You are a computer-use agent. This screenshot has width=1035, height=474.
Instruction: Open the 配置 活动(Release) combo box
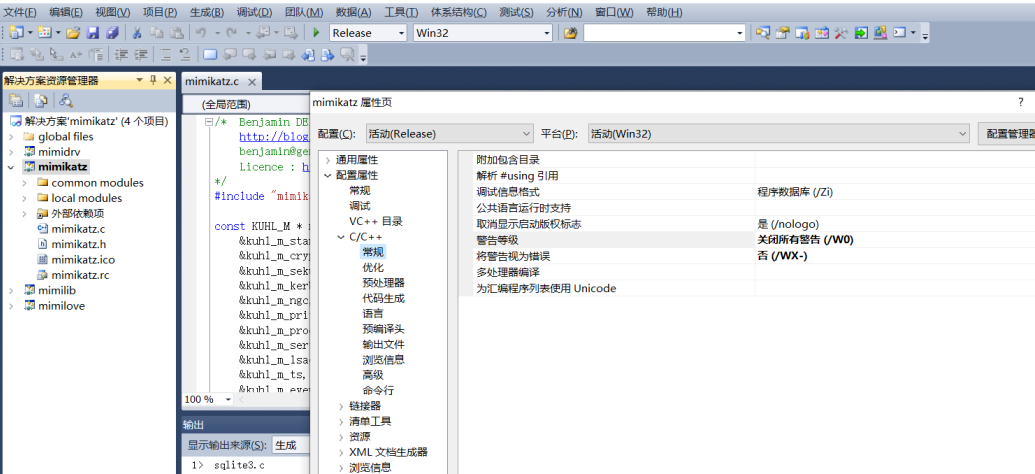pyautogui.click(x=450, y=133)
